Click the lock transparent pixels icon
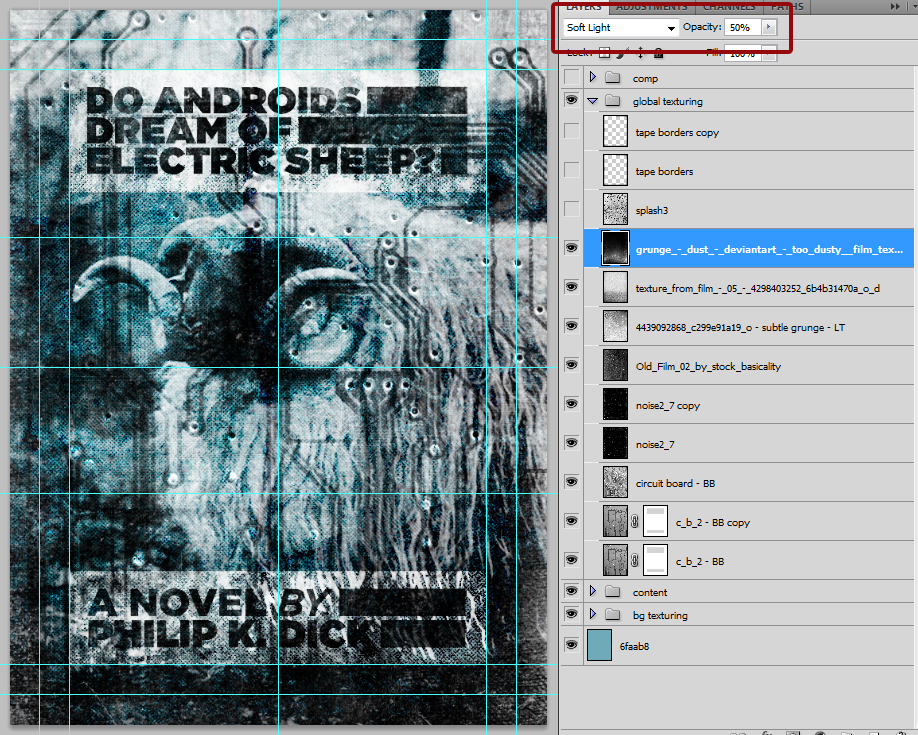Screen dimensions: 918x735 point(604,53)
